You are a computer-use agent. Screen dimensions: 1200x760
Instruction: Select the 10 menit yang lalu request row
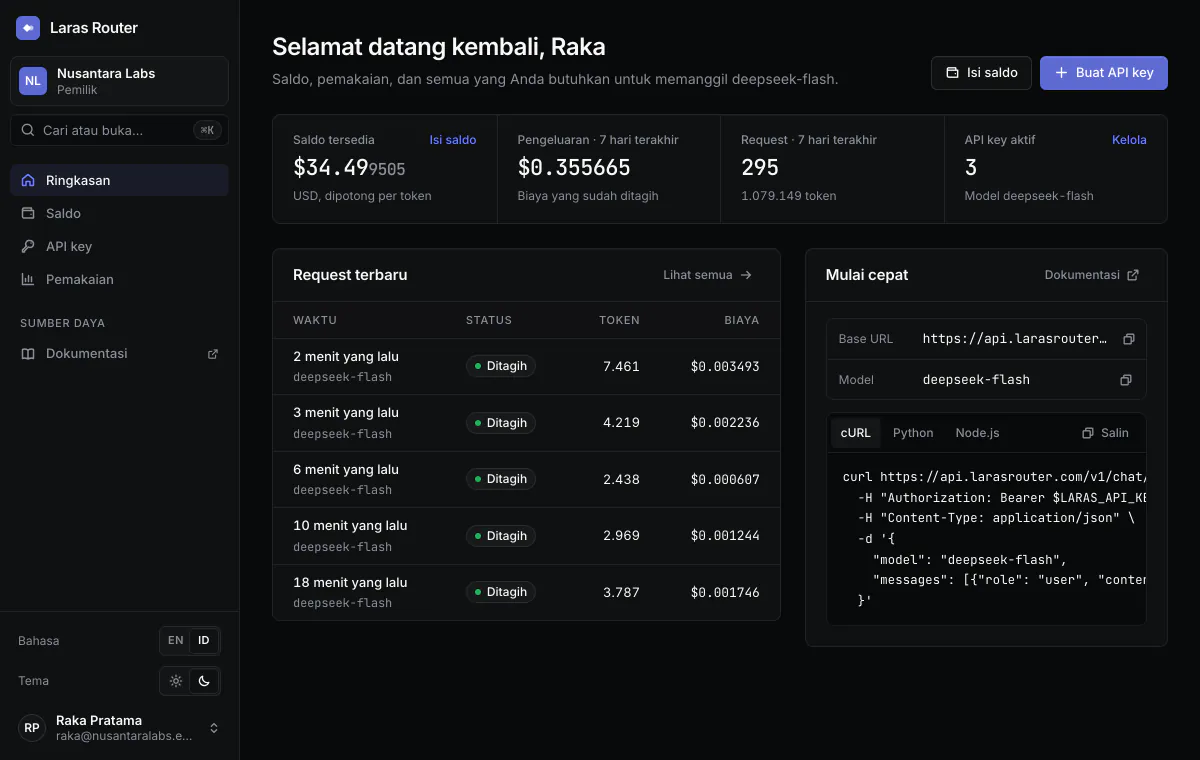click(x=526, y=536)
